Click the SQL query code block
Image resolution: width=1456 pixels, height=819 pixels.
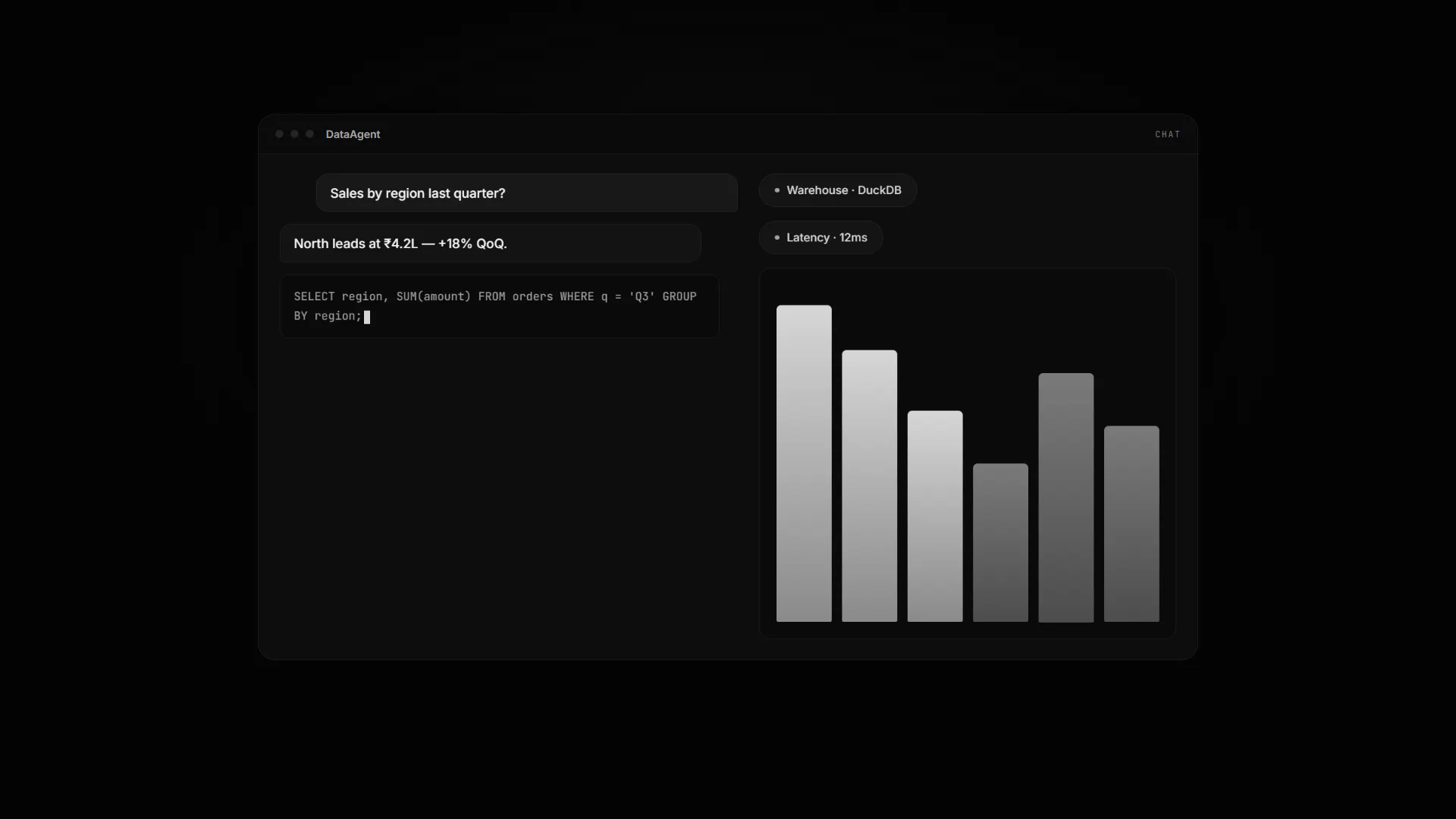pos(499,306)
